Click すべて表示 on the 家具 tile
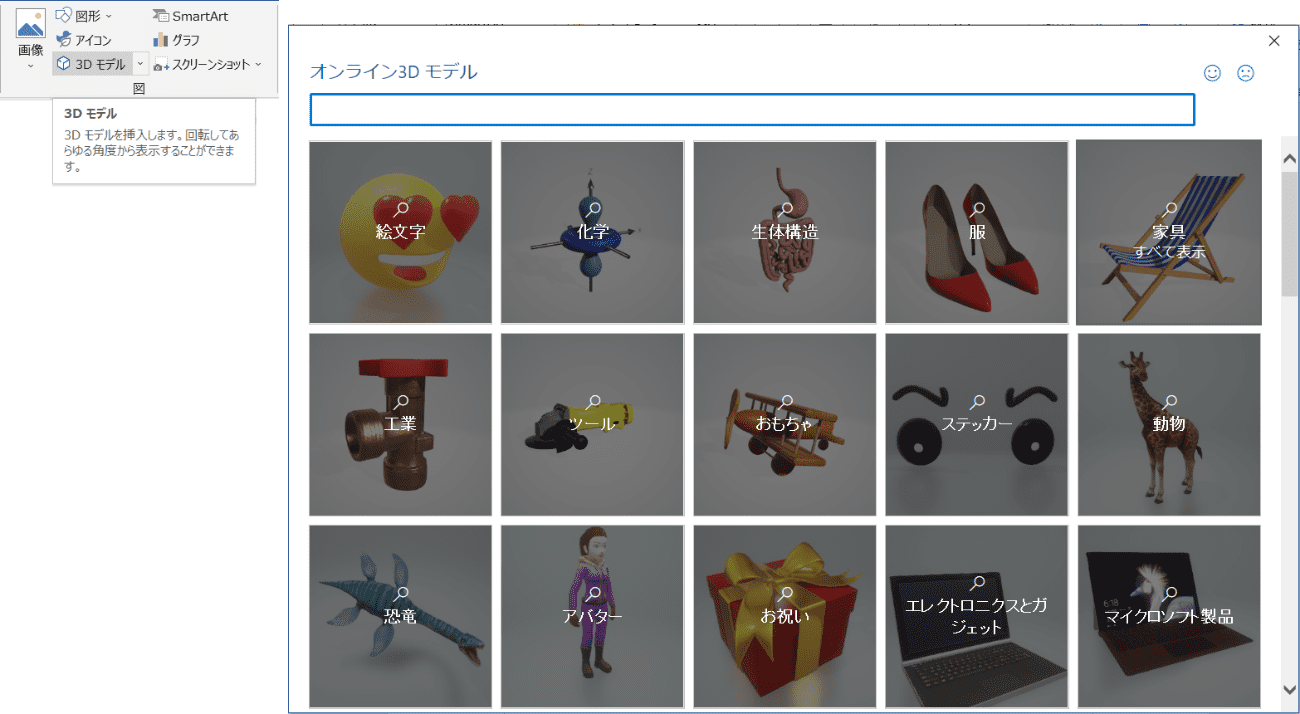 pos(1169,252)
